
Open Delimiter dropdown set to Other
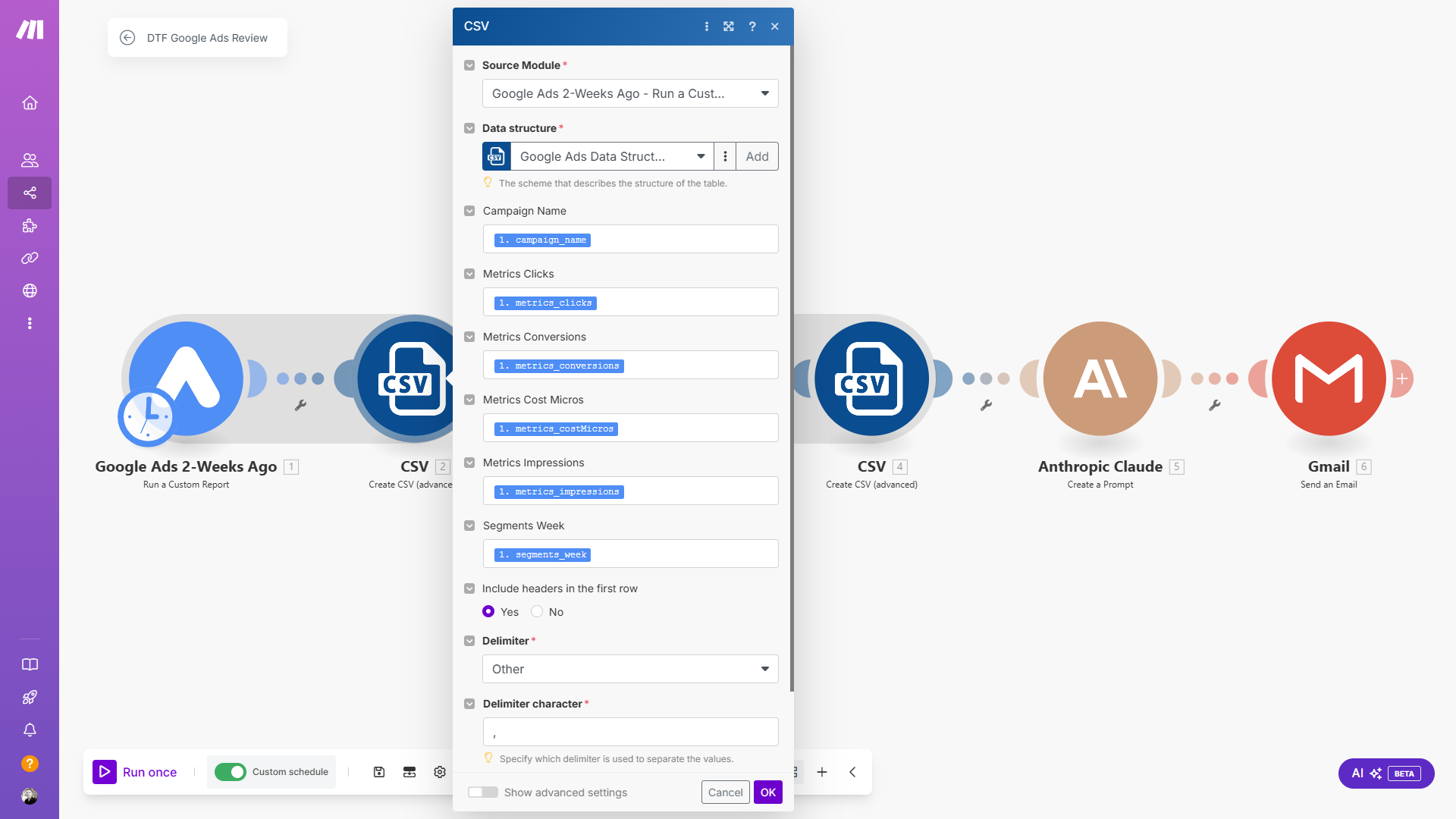630,669
